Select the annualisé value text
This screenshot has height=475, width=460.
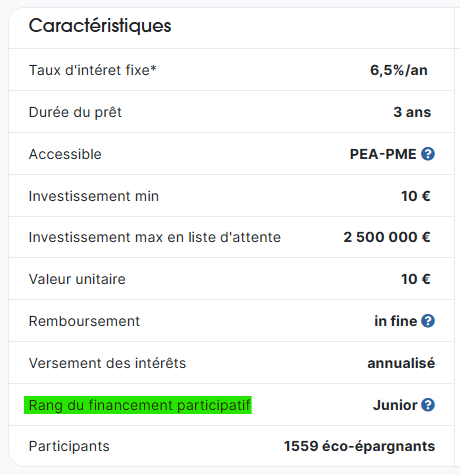[x=401, y=363]
